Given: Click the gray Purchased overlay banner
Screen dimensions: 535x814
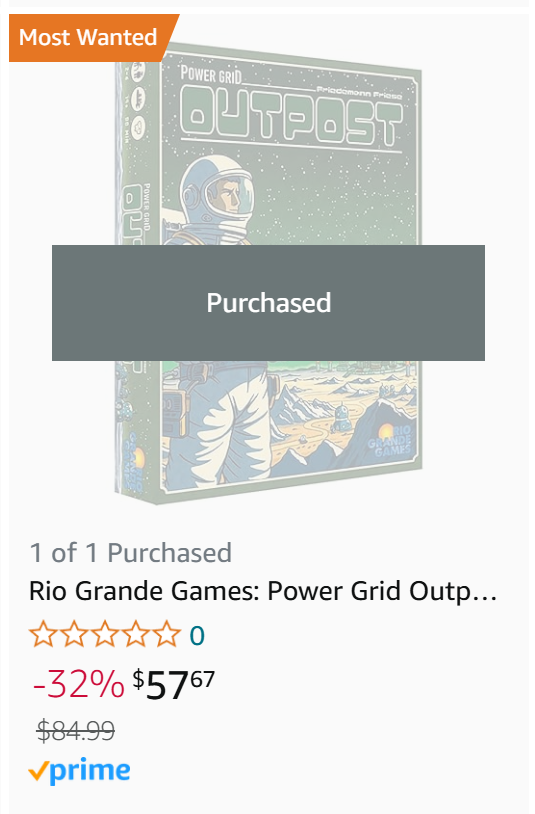Looking at the screenshot, I should click(268, 303).
